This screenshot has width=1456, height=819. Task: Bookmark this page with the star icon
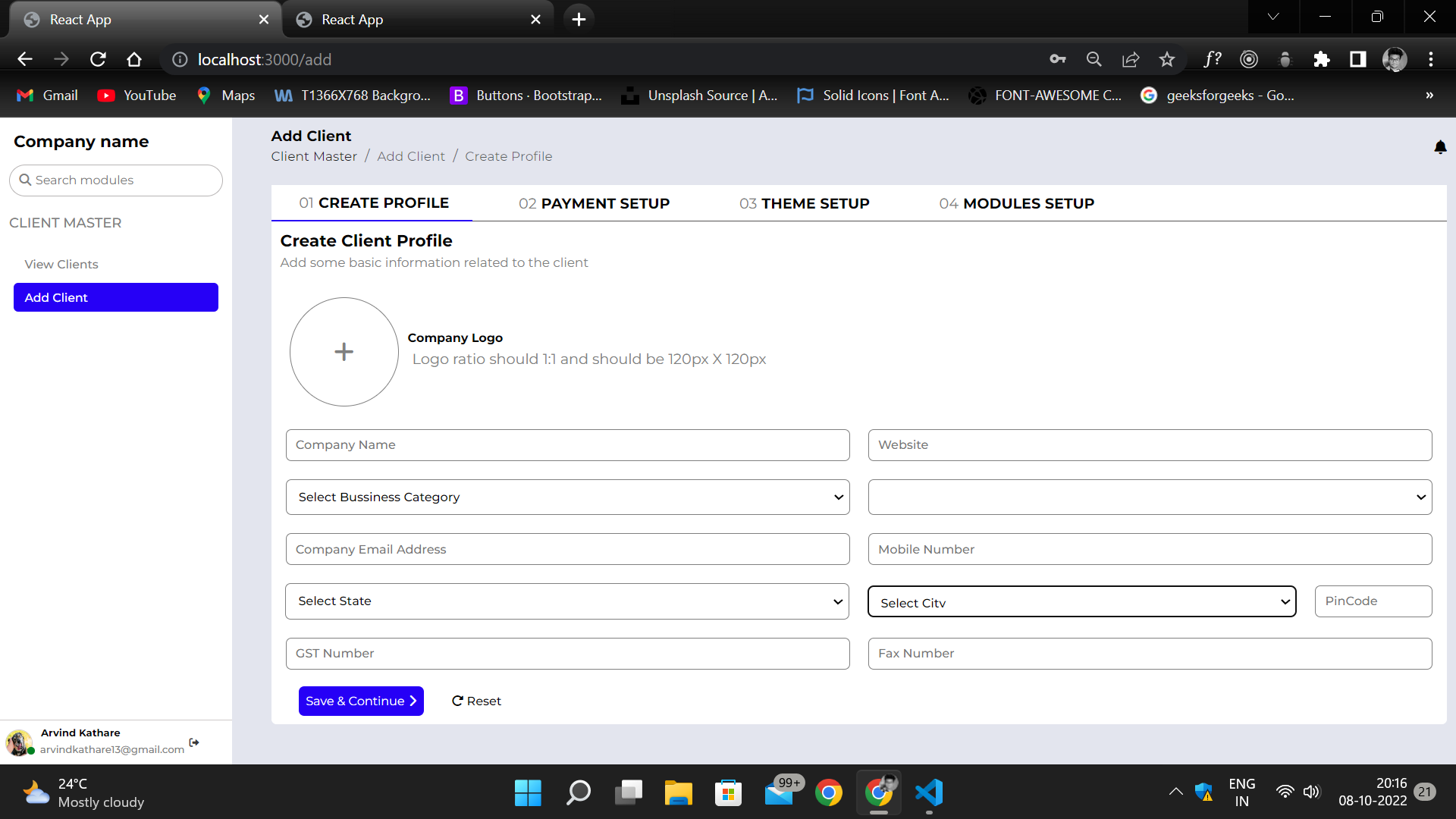click(x=1166, y=59)
